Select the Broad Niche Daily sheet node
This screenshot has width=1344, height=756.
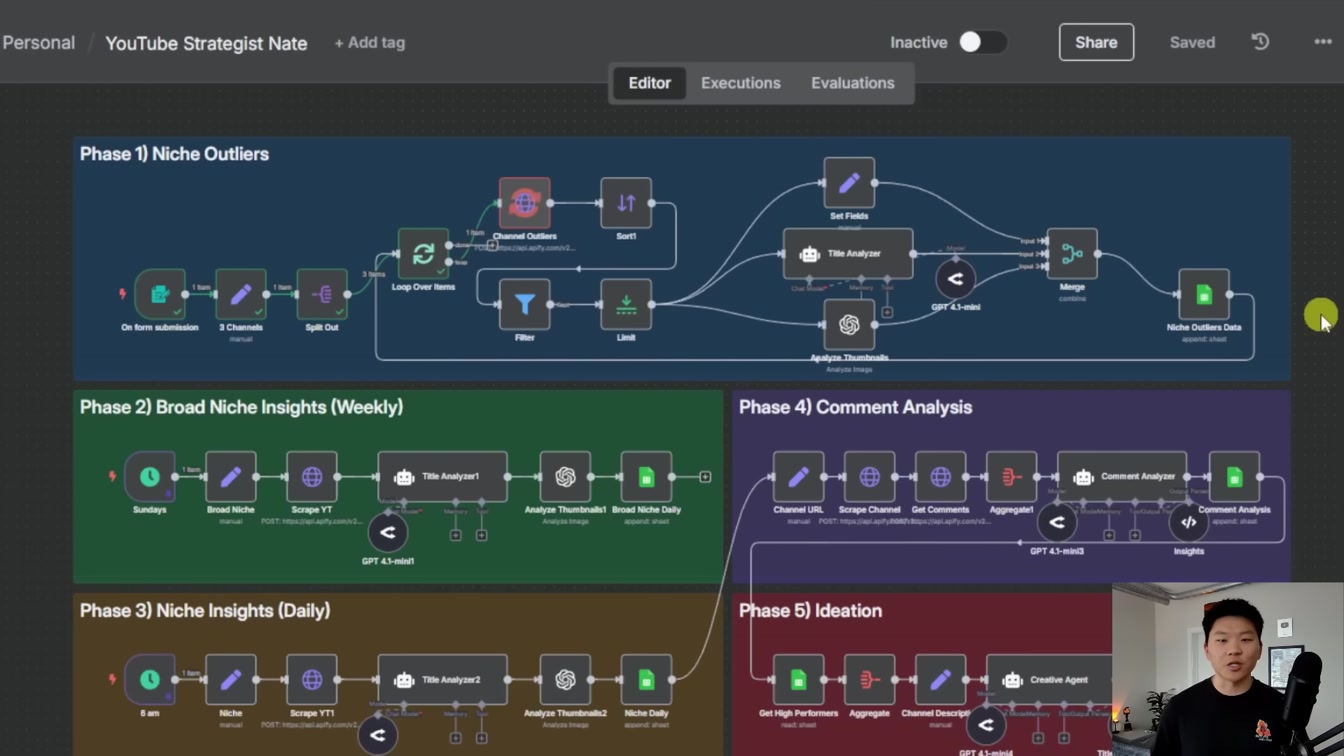[x=646, y=477]
